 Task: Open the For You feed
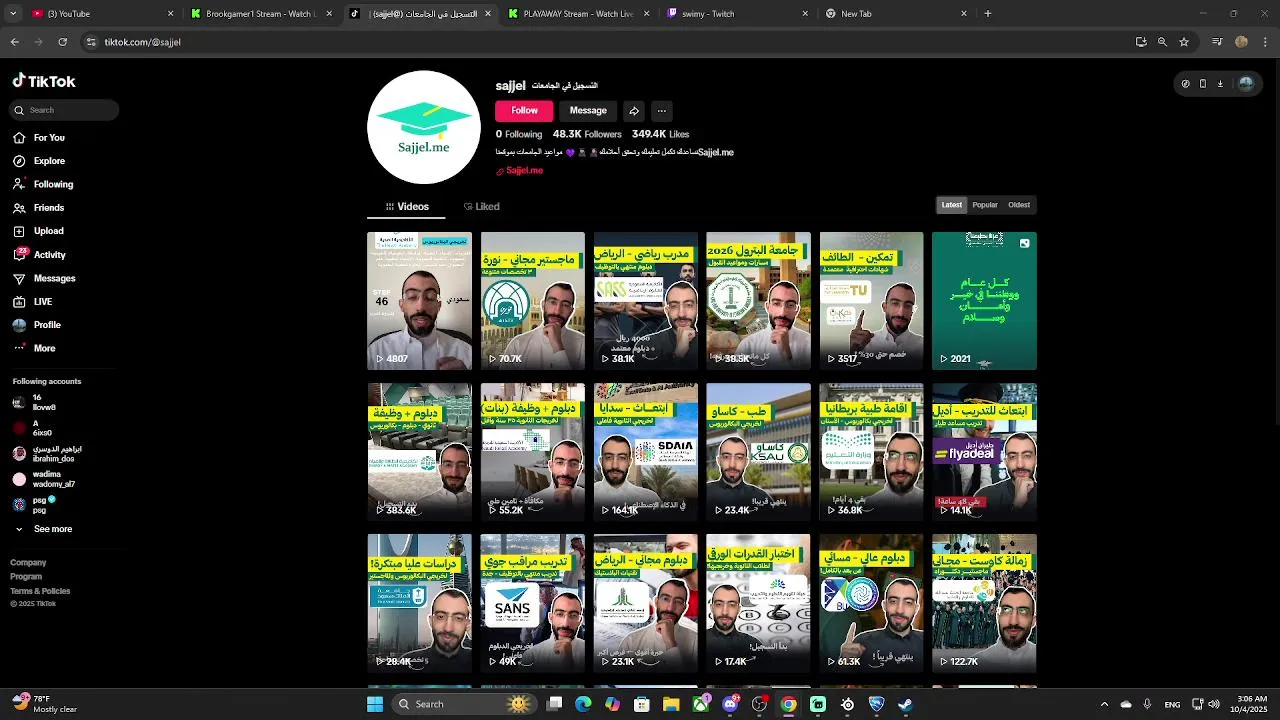click(x=48, y=138)
